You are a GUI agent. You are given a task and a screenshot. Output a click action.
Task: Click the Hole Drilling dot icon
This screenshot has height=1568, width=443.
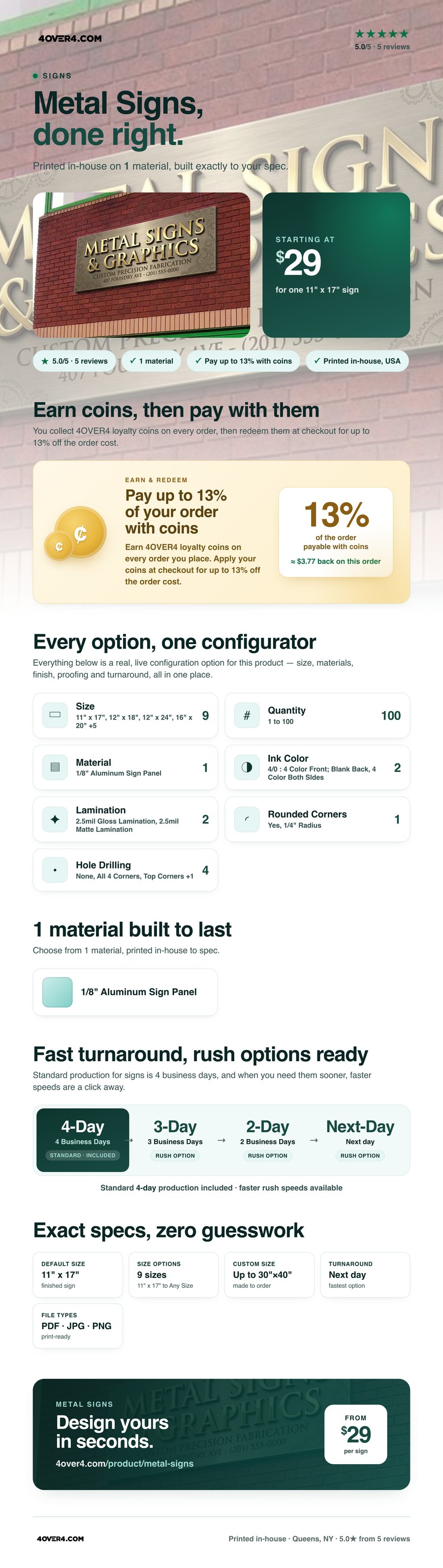pyautogui.click(x=55, y=870)
